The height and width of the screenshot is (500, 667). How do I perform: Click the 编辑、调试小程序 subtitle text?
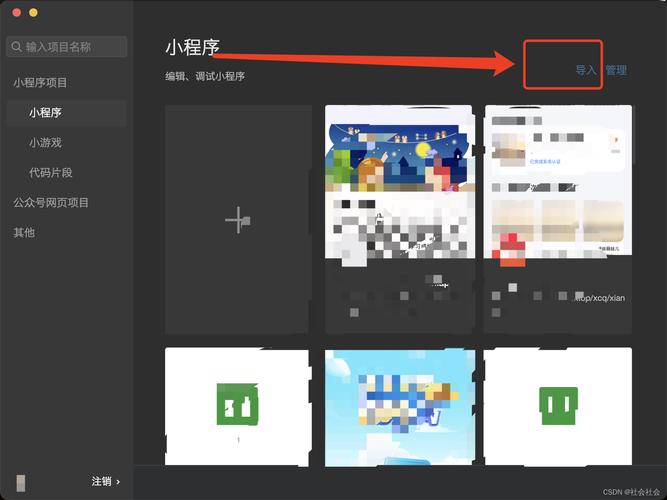coord(205,77)
